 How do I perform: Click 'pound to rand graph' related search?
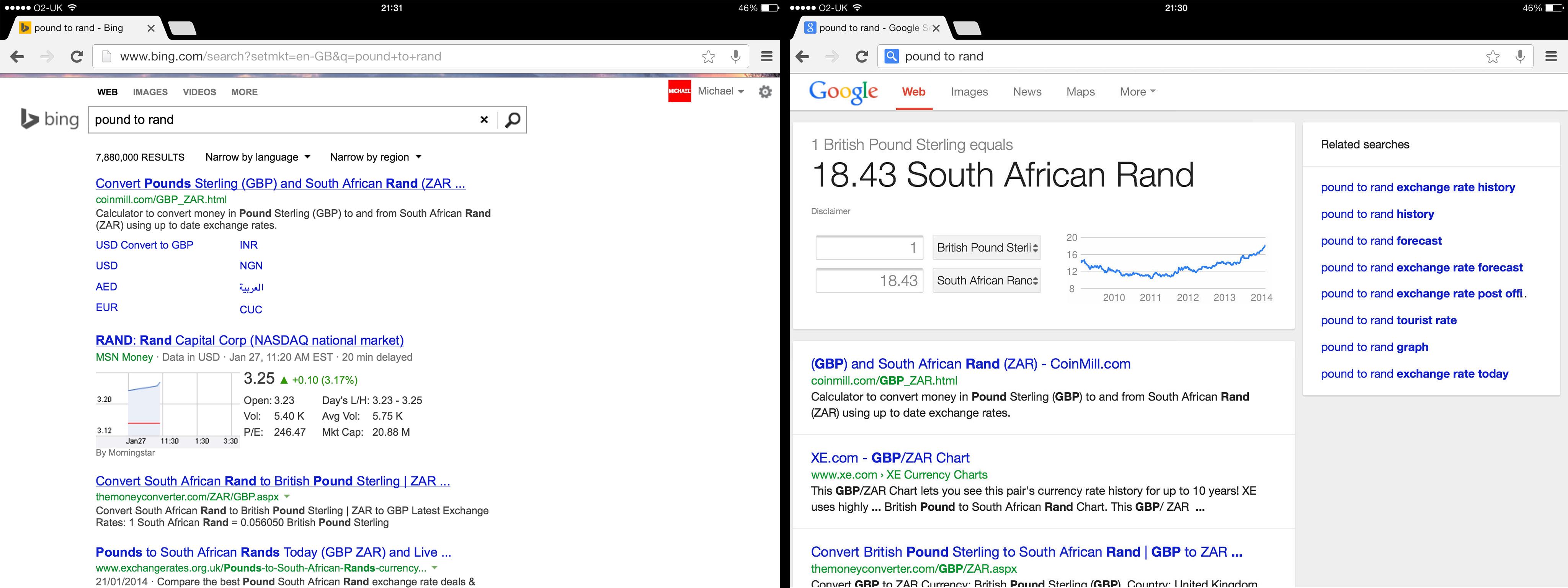[1374, 347]
